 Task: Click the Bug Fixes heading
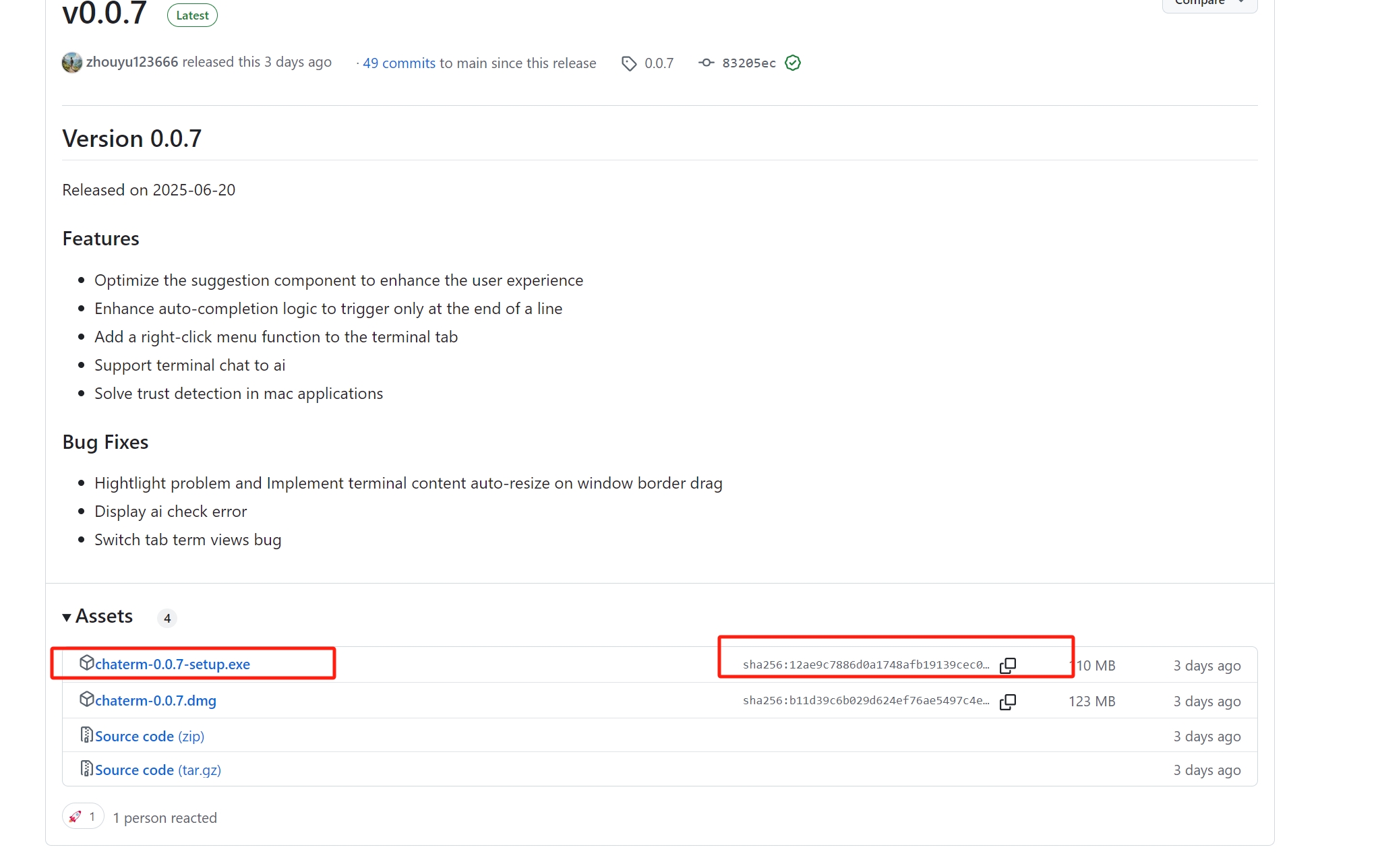tap(105, 442)
